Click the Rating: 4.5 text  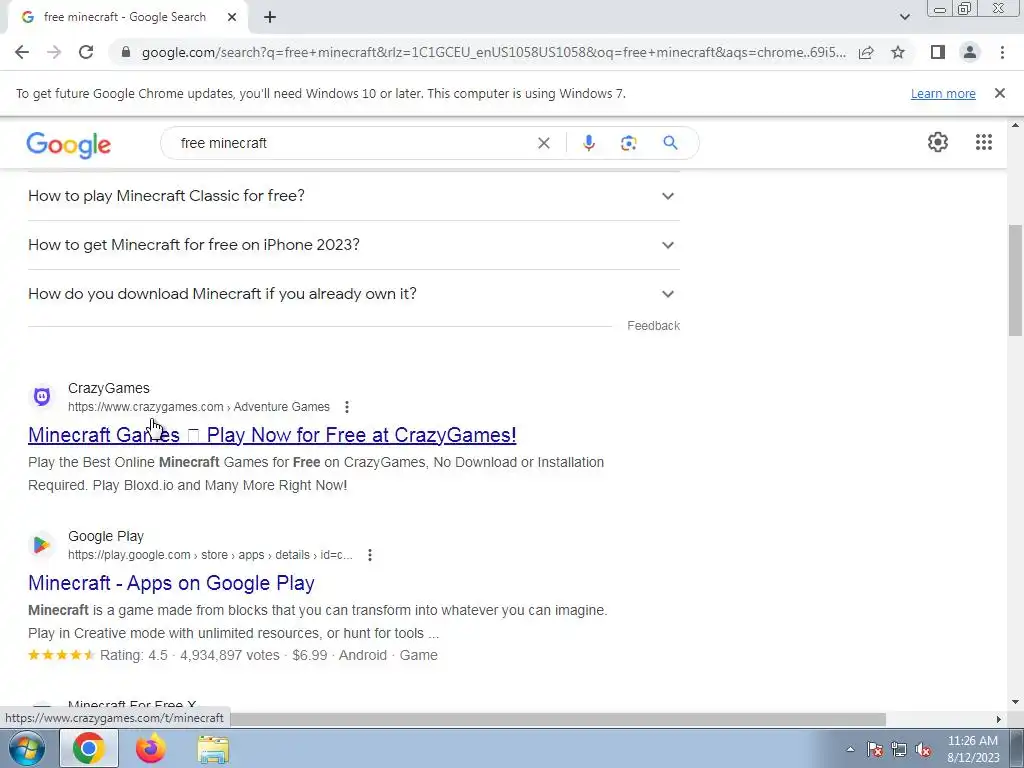134,655
